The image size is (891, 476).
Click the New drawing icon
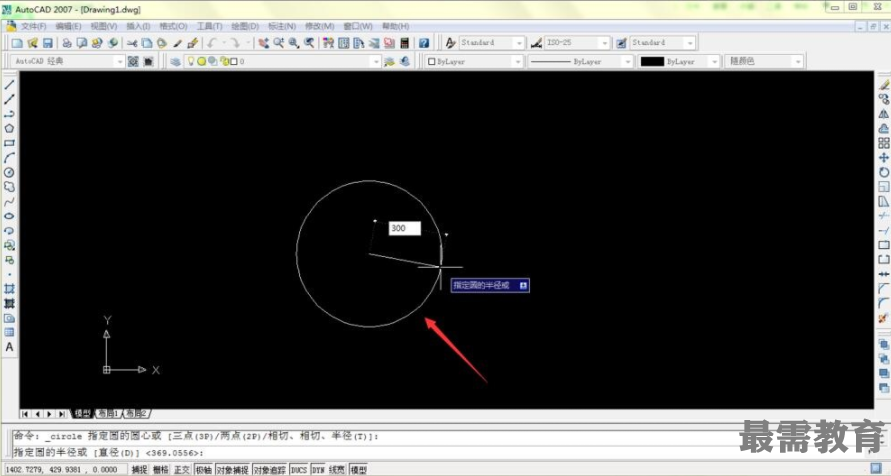pos(17,43)
